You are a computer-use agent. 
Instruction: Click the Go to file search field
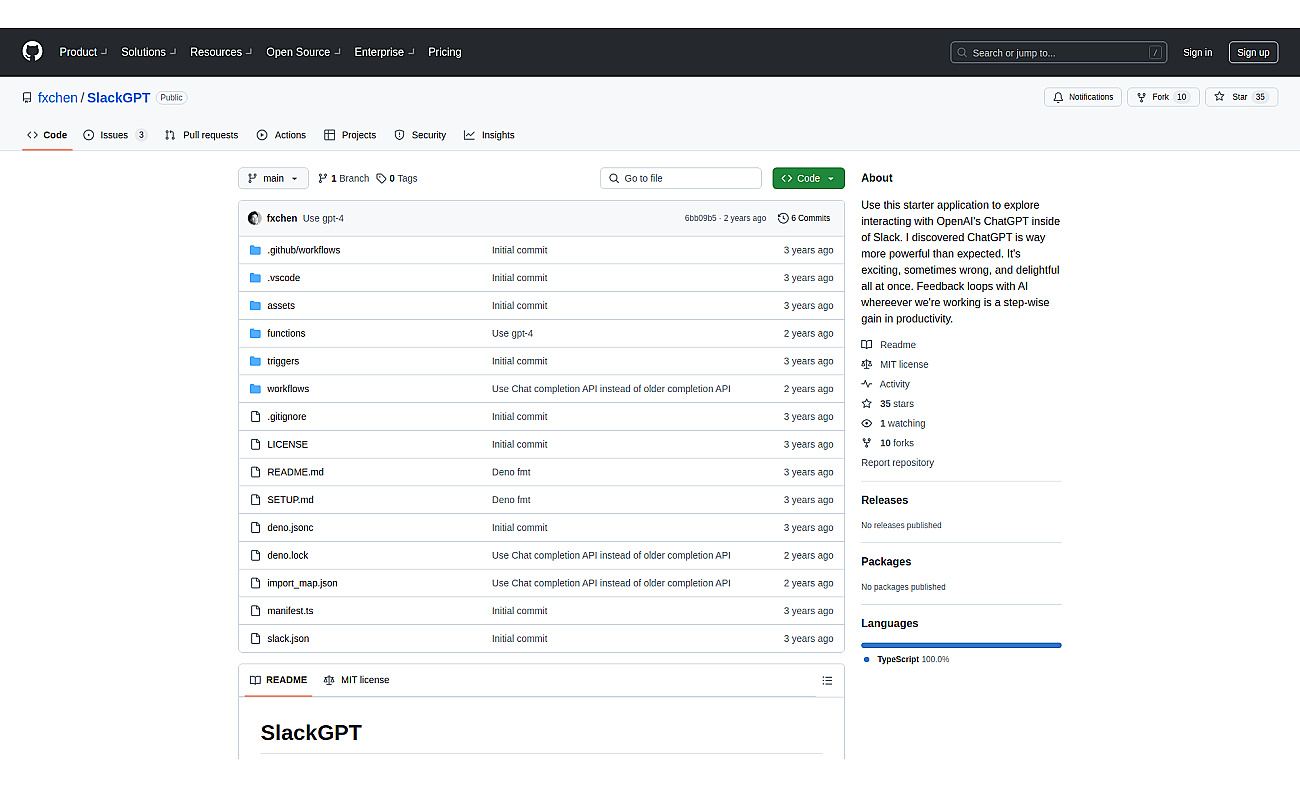pos(681,178)
